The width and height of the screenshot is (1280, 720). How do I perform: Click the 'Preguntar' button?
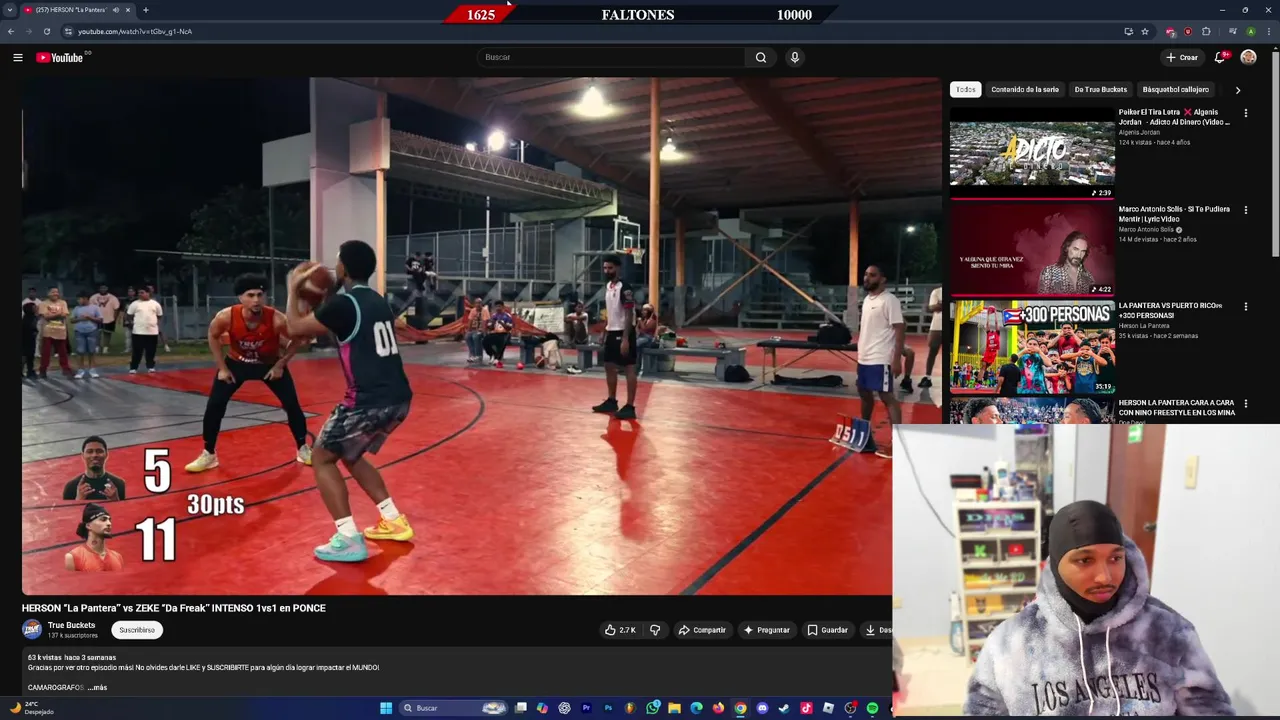pos(767,630)
